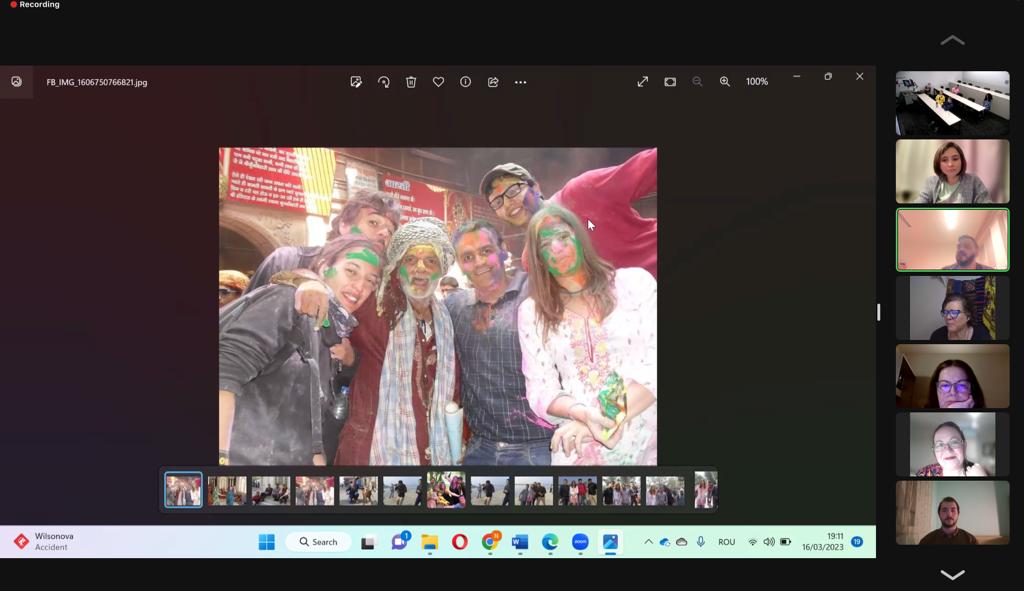Switch to Microsoft Word in the taskbar
Screen dimensions: 1024x591
520,542
